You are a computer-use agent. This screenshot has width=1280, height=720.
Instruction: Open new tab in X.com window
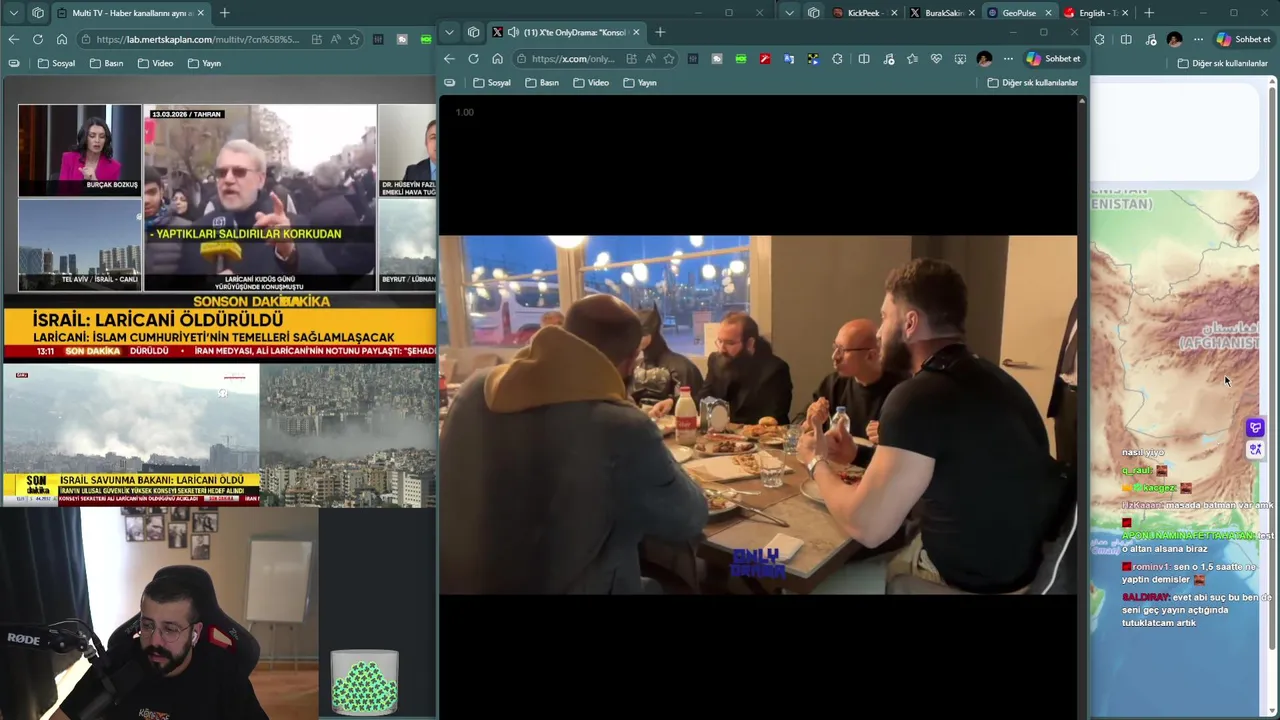[x=660, y=32]
